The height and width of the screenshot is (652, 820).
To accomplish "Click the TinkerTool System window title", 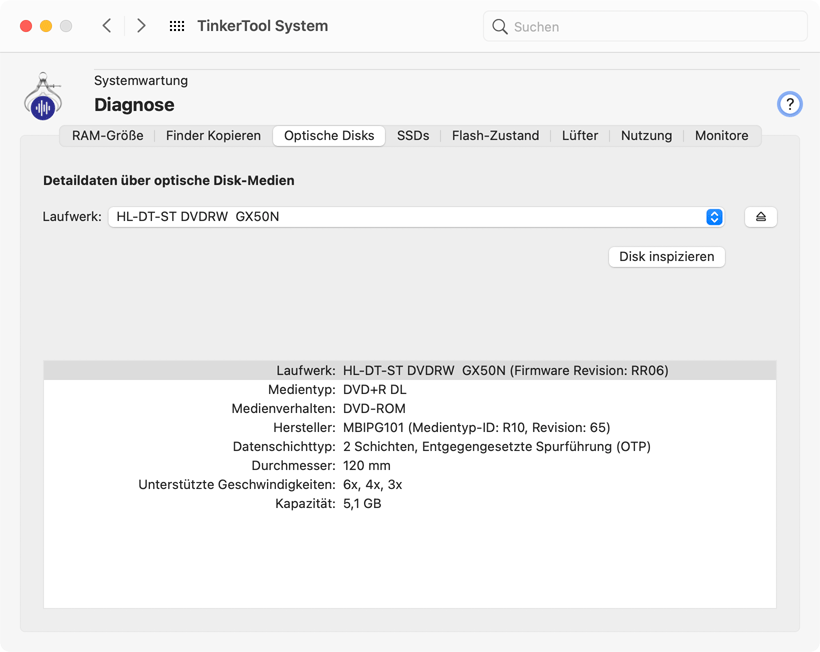I will (x=263, y=26).
